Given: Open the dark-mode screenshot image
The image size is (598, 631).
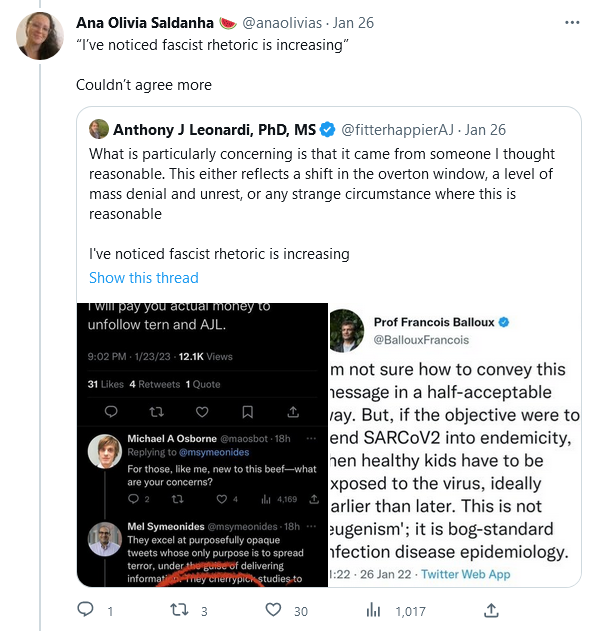Looking at the screenshot, I should click(202, 445).
